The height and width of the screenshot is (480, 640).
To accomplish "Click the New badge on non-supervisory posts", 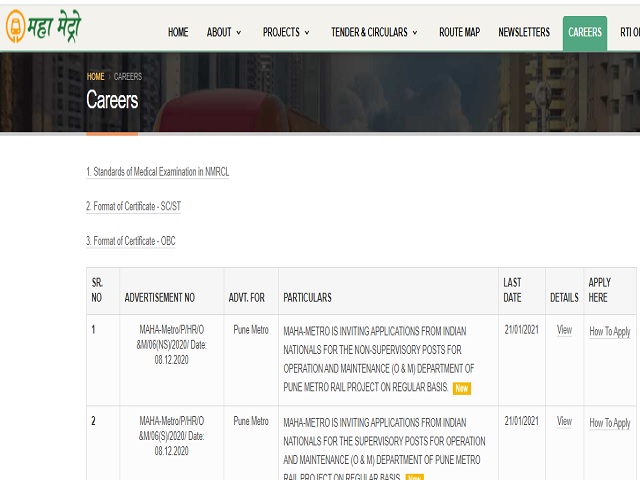I will point(462,388).
